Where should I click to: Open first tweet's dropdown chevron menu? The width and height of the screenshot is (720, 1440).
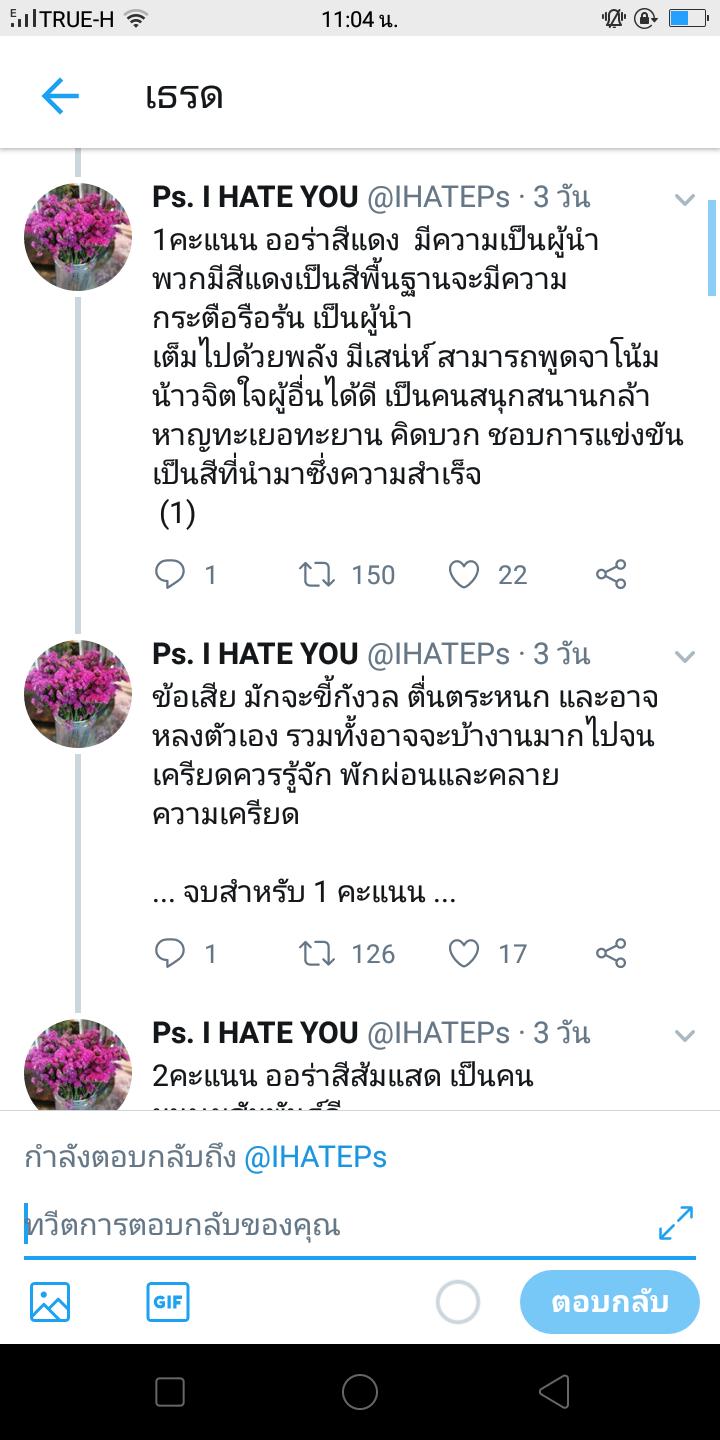pos(685,199)
